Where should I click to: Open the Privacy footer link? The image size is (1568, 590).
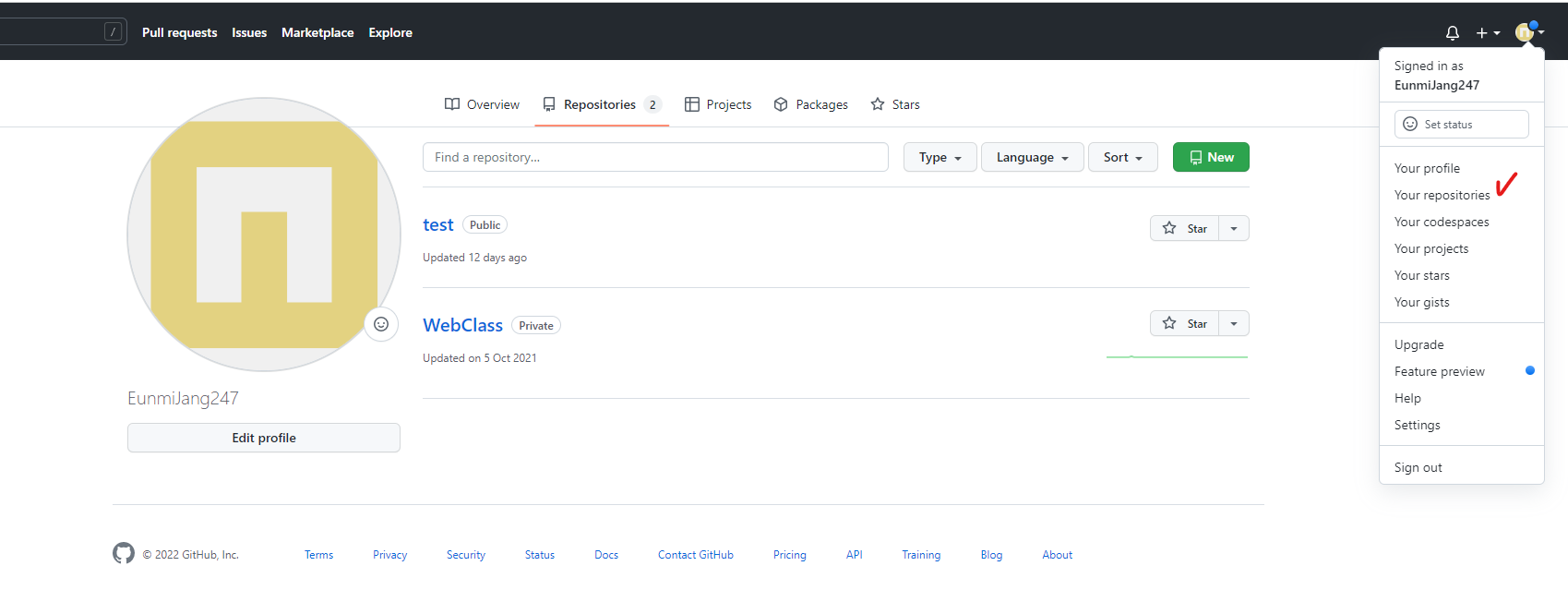(389, 555)
